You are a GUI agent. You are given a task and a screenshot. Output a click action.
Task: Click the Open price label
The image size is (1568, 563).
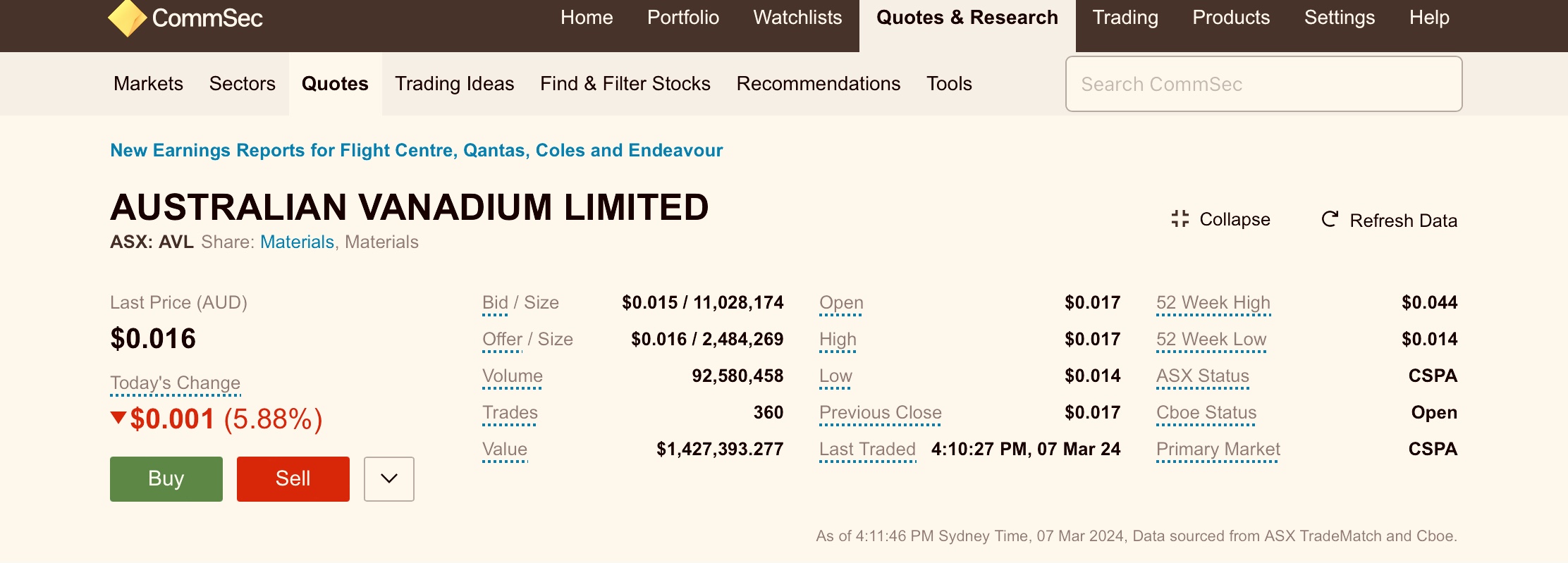841,302
